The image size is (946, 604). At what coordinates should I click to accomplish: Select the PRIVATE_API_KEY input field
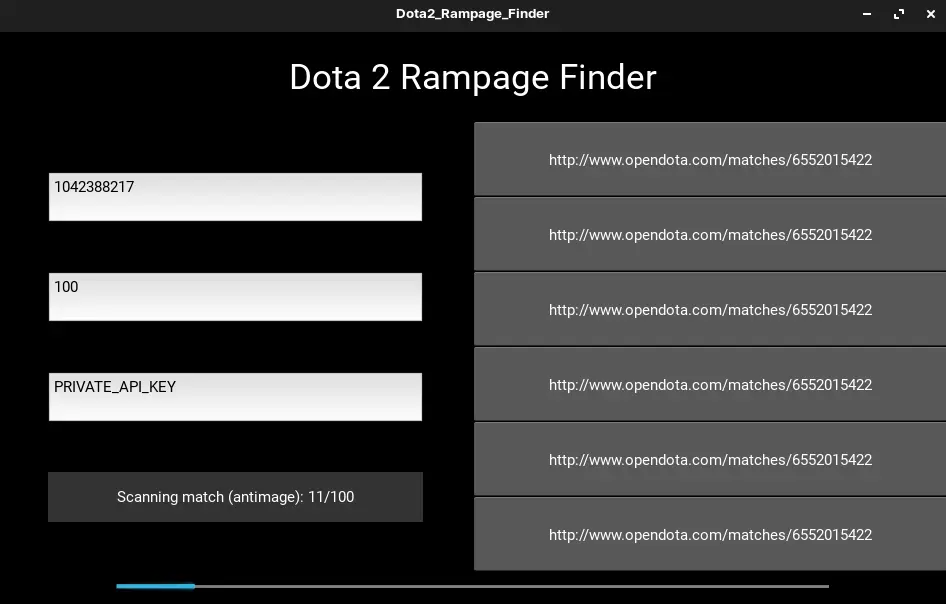tap(235, 397)
